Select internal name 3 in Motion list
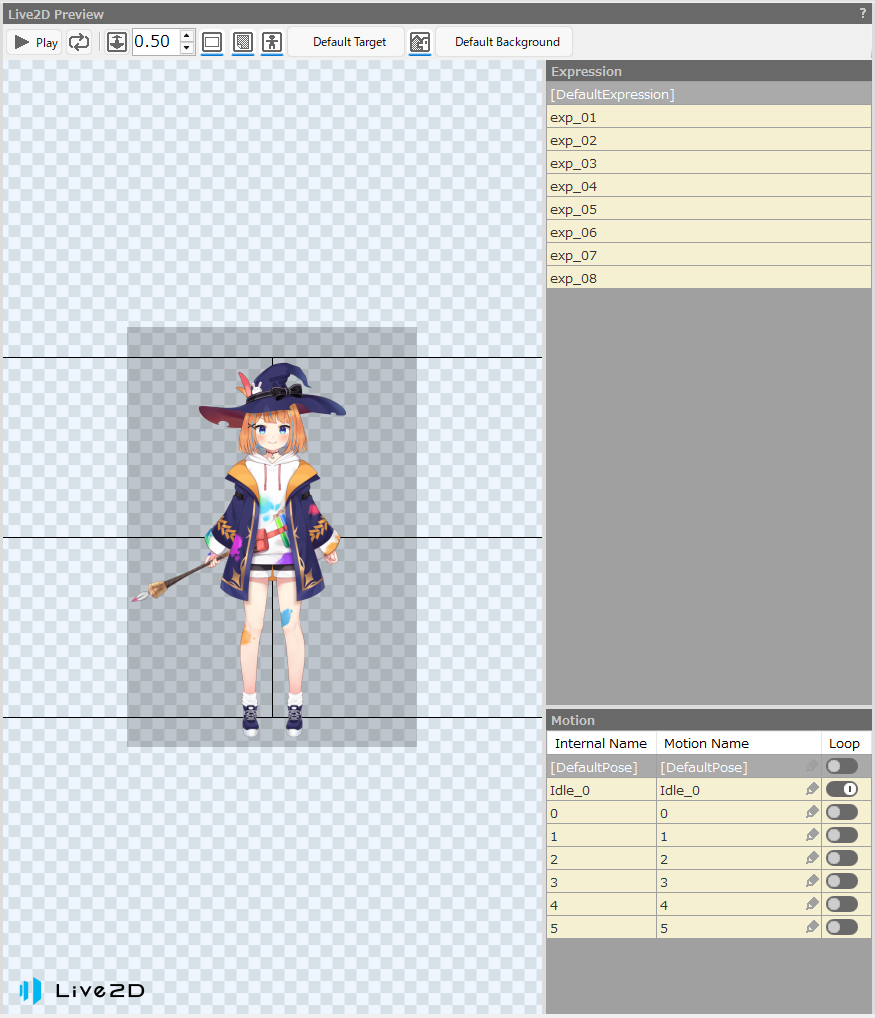This screenshot has width=875, height=1018. (x=601, y=882)
